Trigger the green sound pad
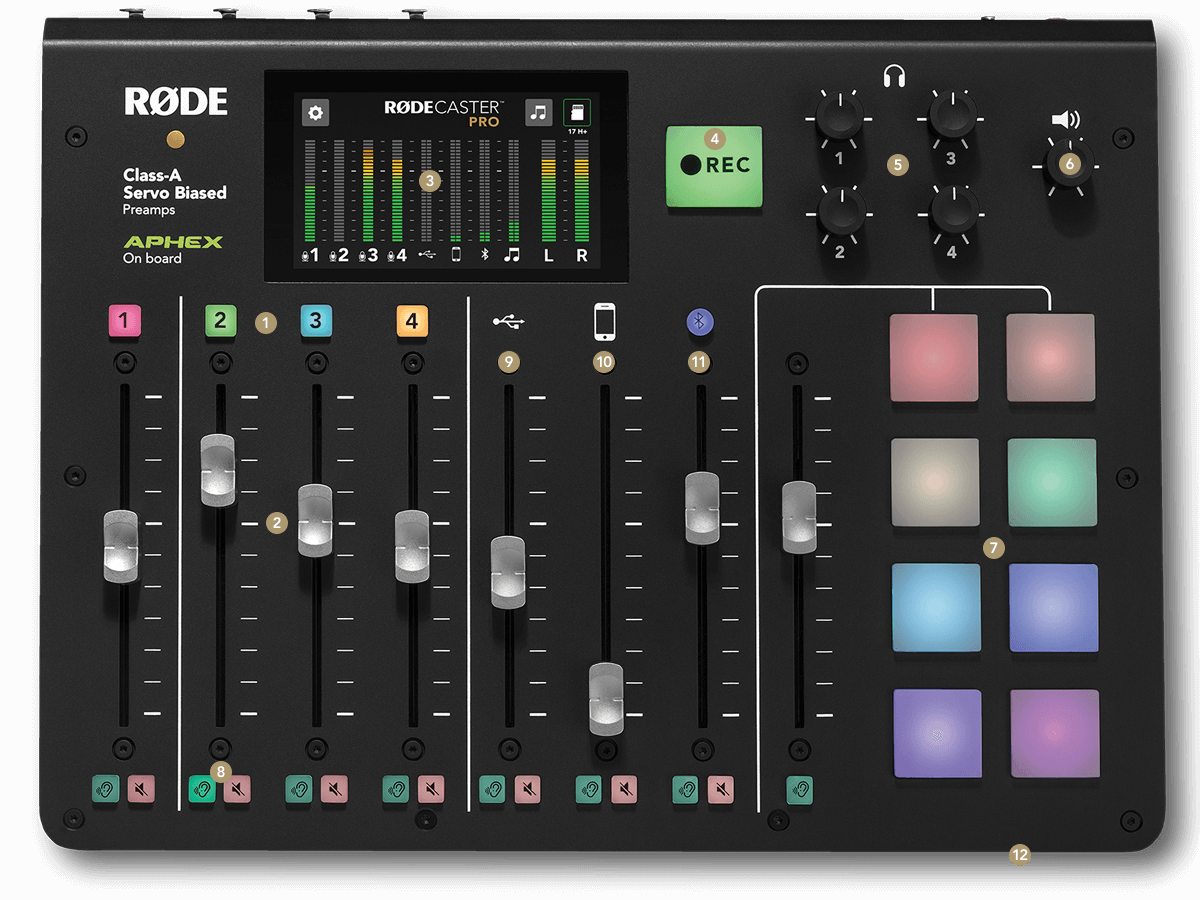The height and width of the screenshot is (900, 1200). pyautogui.click(x=1052, y=483)
